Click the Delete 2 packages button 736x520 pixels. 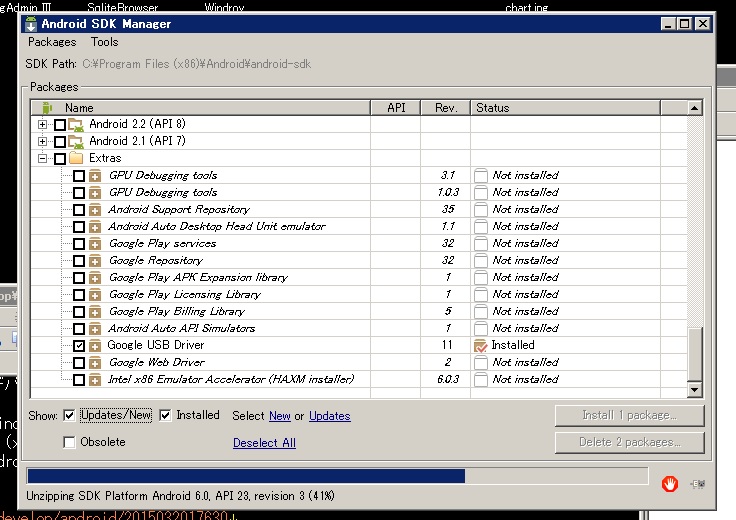coord(629,442)
